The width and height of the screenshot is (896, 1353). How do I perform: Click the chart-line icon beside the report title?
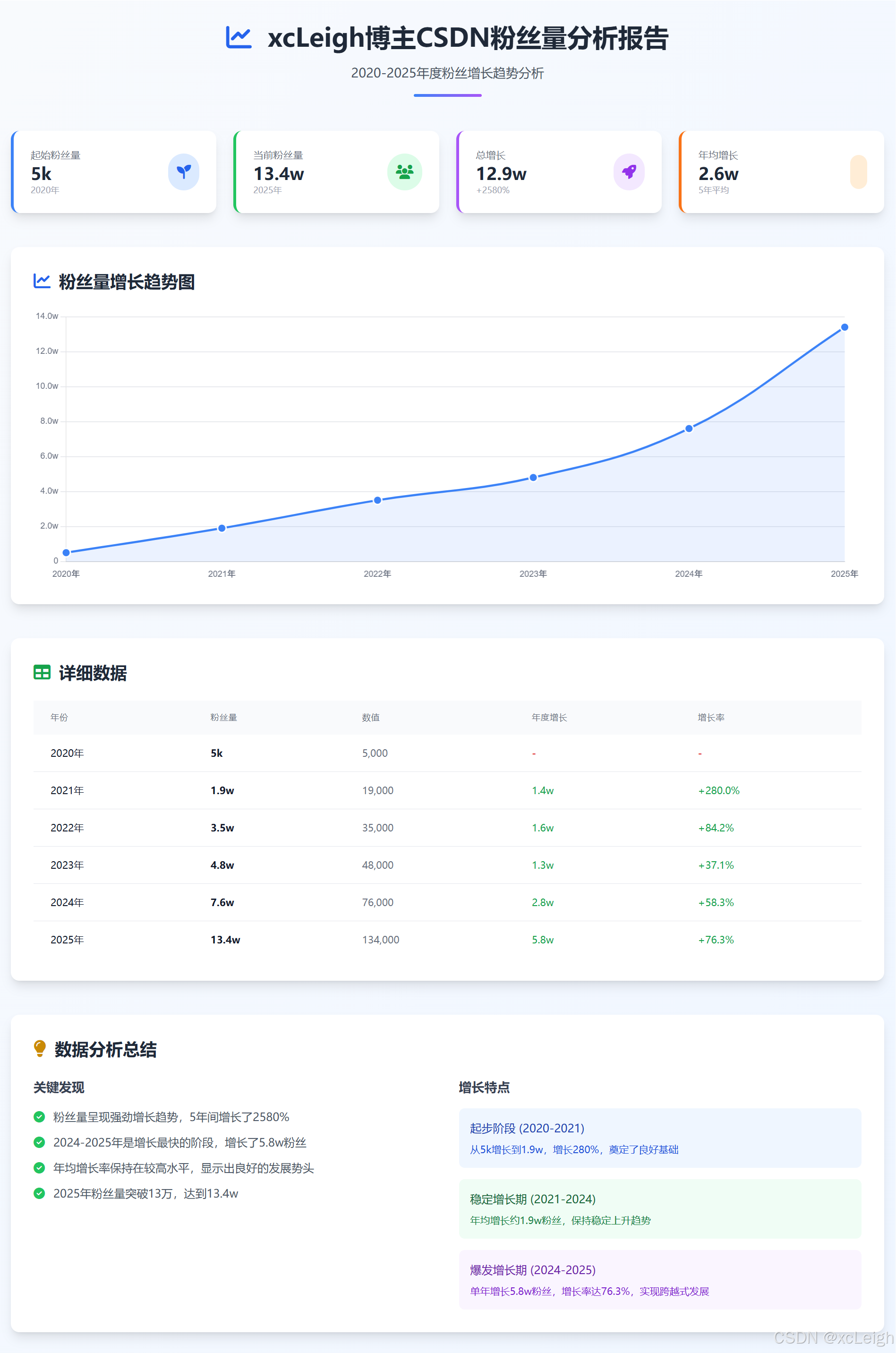[x=238, y=38]
